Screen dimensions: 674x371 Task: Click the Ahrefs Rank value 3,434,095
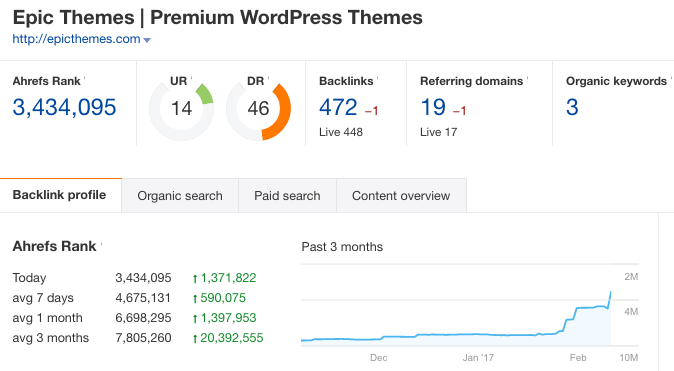tap(64, 107)
